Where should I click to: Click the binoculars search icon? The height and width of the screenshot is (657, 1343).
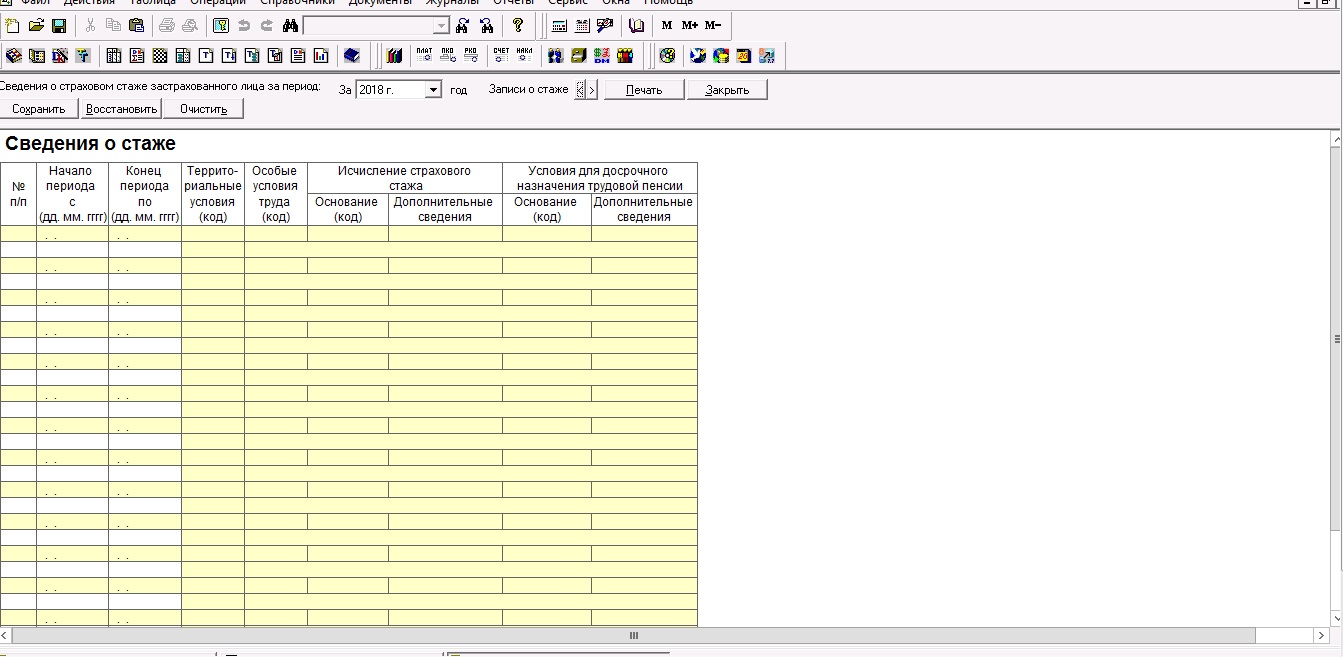290,26
